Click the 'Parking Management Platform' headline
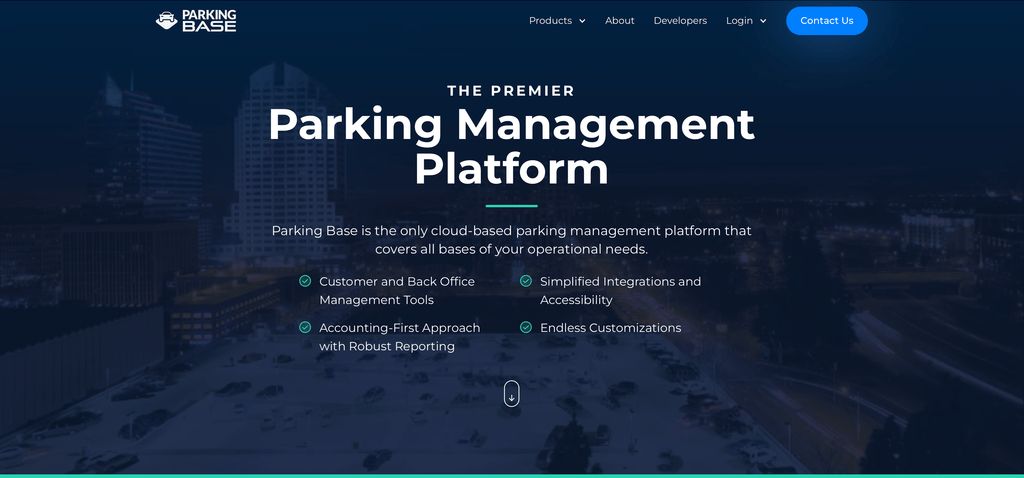The height and width of the screenshot is (478, 1024). click(511, 147)
